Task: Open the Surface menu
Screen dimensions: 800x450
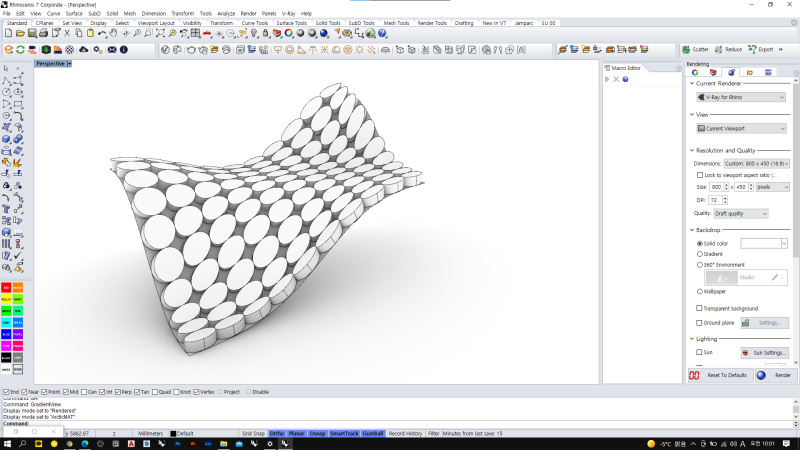Action: [x=74, y=13]
